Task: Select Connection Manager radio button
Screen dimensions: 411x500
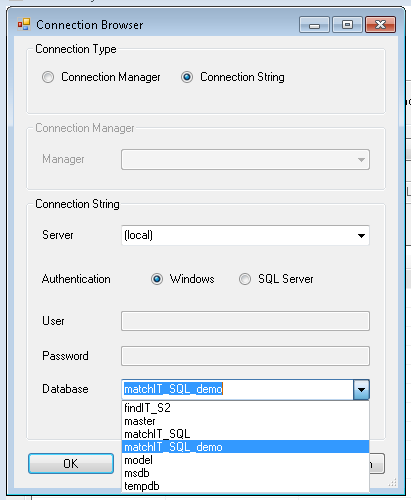Action: [x=48, y=77]
